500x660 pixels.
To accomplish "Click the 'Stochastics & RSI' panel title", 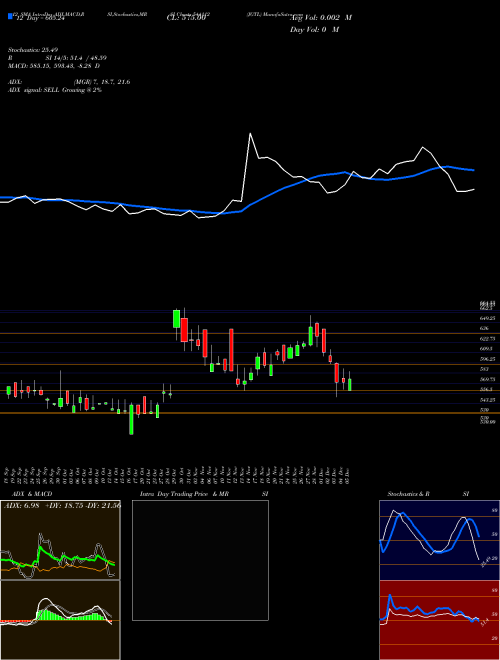I will coord(428,494).
